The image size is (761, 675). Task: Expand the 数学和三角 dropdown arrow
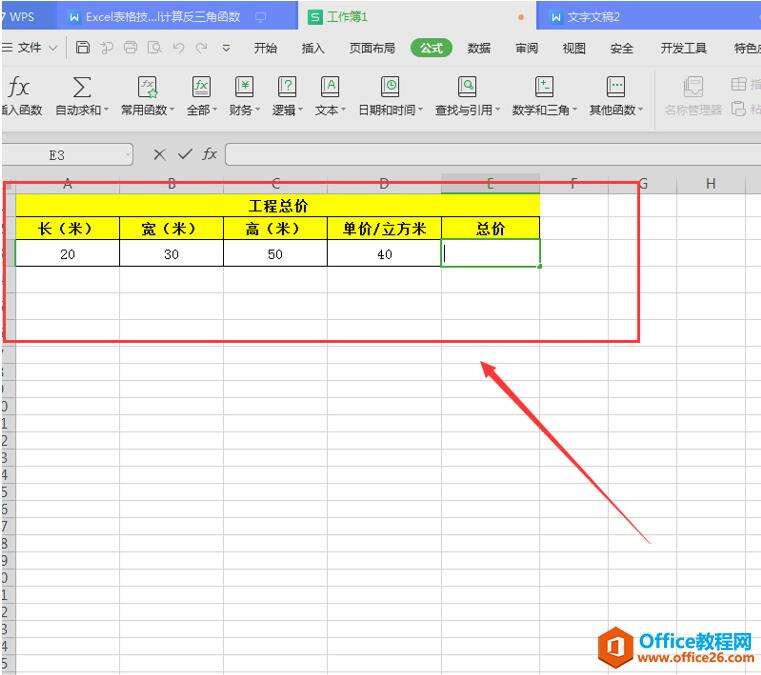point(575,110)
